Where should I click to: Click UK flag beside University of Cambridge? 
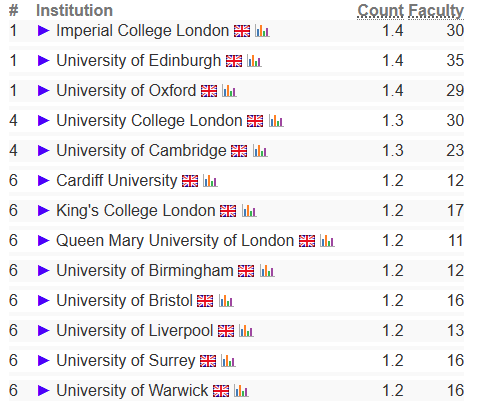(x=239, y=151)
